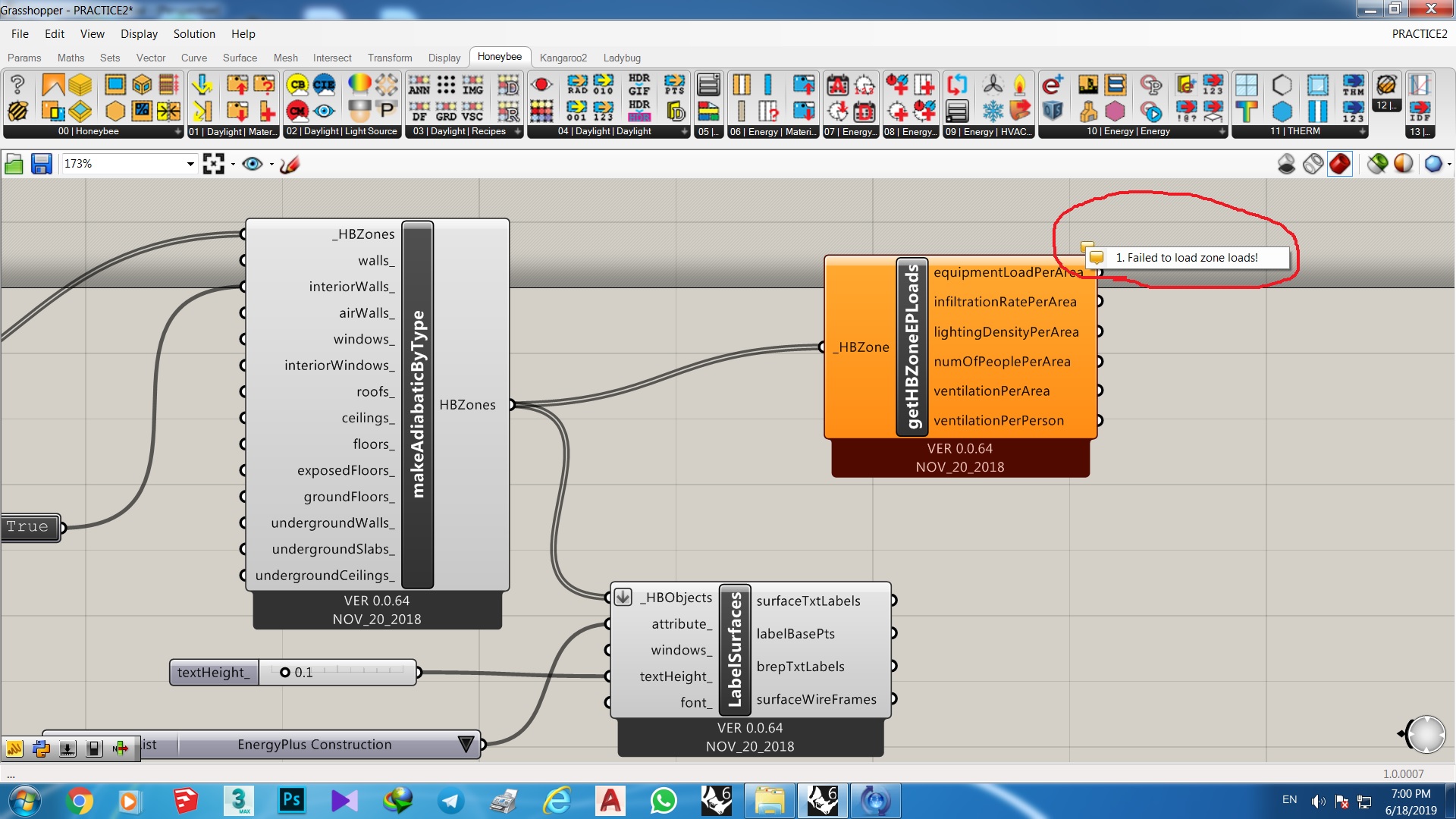Image resolution: width=1456 pixels, height=819 pixels.
Task: Click the makeAdiabaticByType component name bar
Action: (418, 404)
